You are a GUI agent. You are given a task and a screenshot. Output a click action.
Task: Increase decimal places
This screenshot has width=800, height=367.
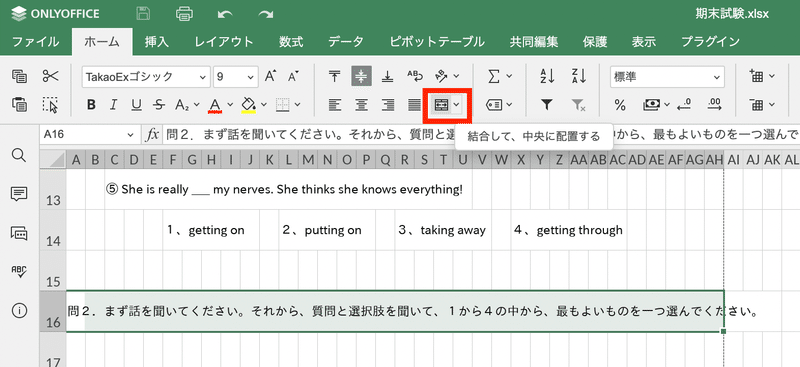pos(715,105)
